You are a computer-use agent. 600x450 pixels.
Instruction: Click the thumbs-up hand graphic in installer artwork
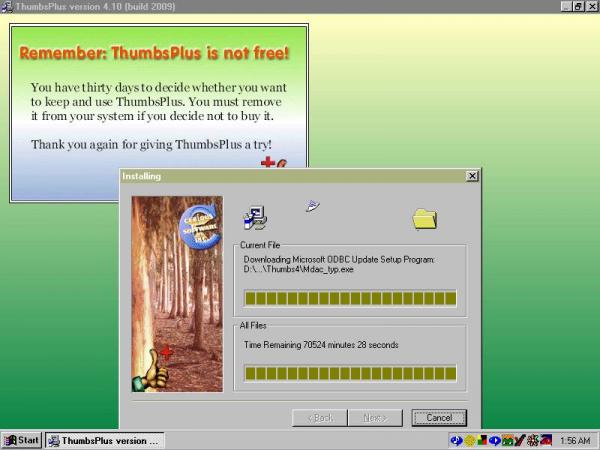click(x=150, y=372)
